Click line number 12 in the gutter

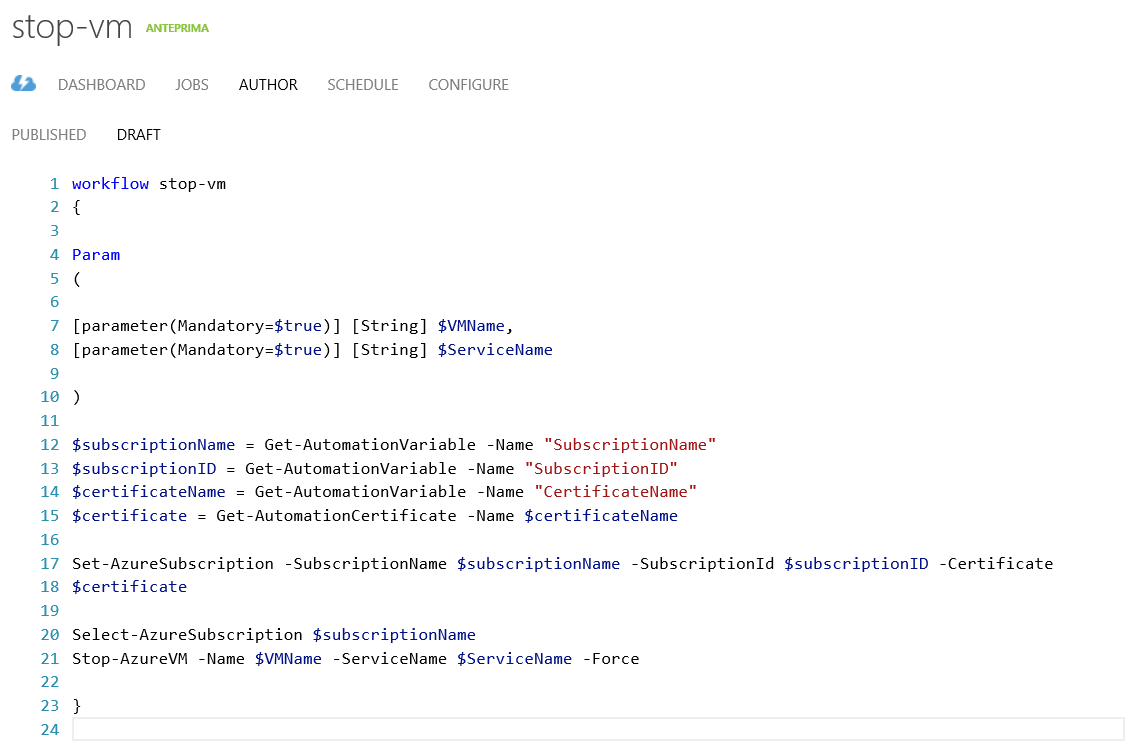coord(50,445)
